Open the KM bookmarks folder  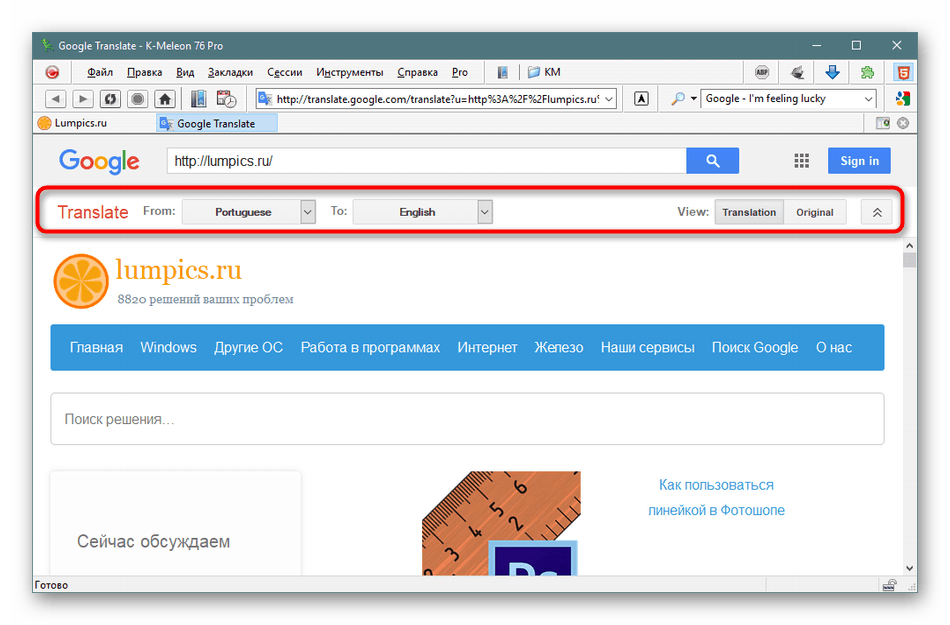pos(544,72)
